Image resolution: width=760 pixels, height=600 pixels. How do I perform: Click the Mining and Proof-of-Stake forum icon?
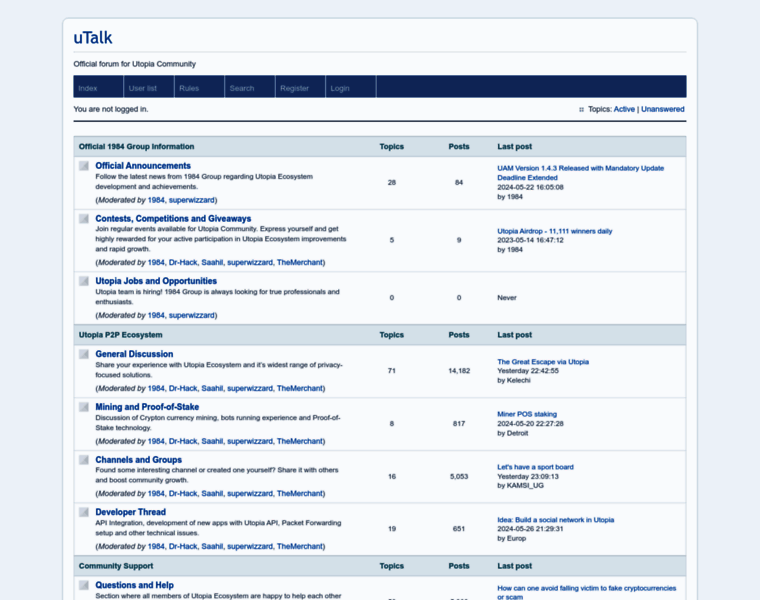(x=84, y=407)
